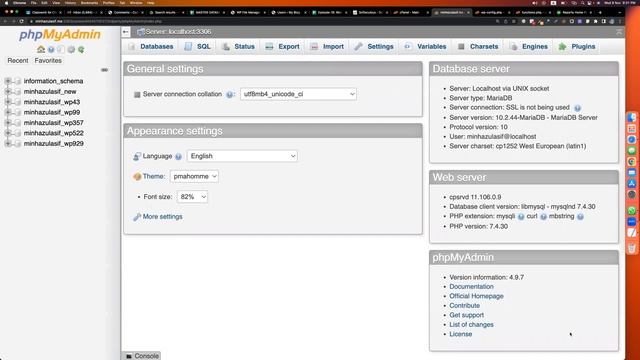Click the hide navigation panel arrow beside Server breadcrumb
The height and width of the screenshot is (360, 640).
coord(126,32)
